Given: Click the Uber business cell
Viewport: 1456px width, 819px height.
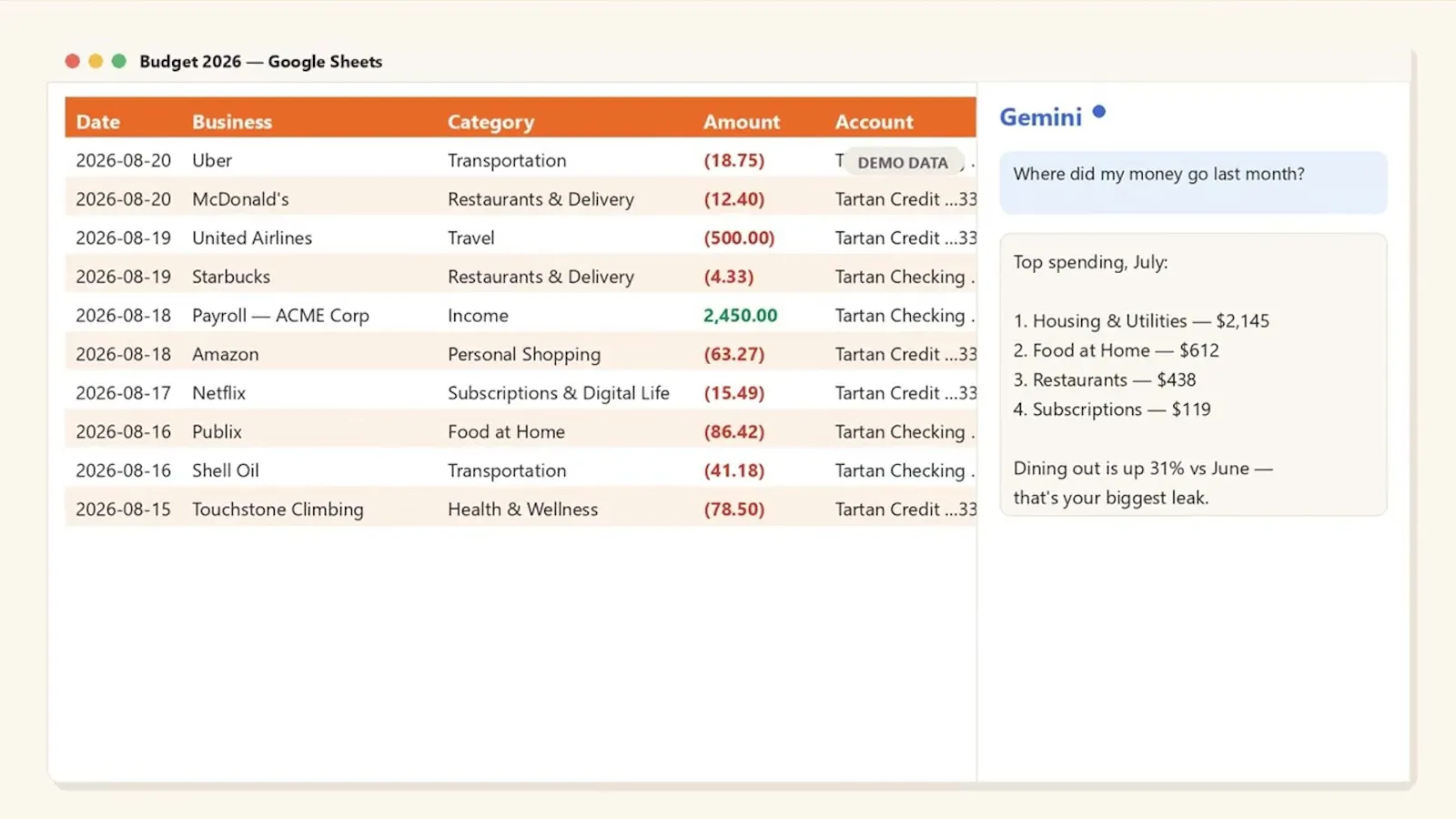Looking at the screenshot, I should tap(212, 160).
